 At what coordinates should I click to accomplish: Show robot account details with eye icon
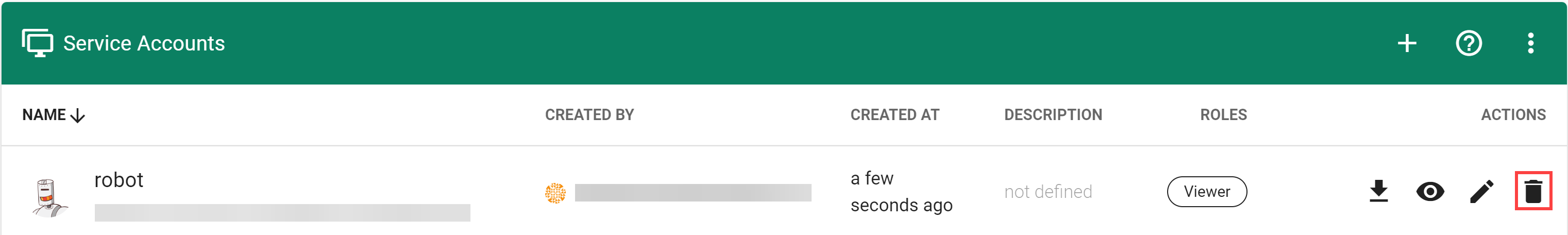coord(1430,192)
